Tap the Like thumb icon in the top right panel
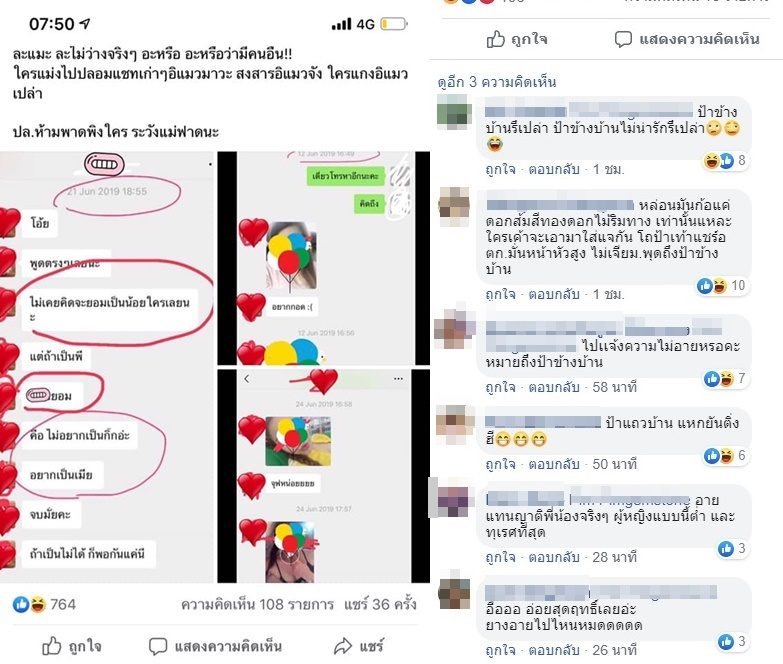Screen dimensions: 783x664 (x=496, y=39)
